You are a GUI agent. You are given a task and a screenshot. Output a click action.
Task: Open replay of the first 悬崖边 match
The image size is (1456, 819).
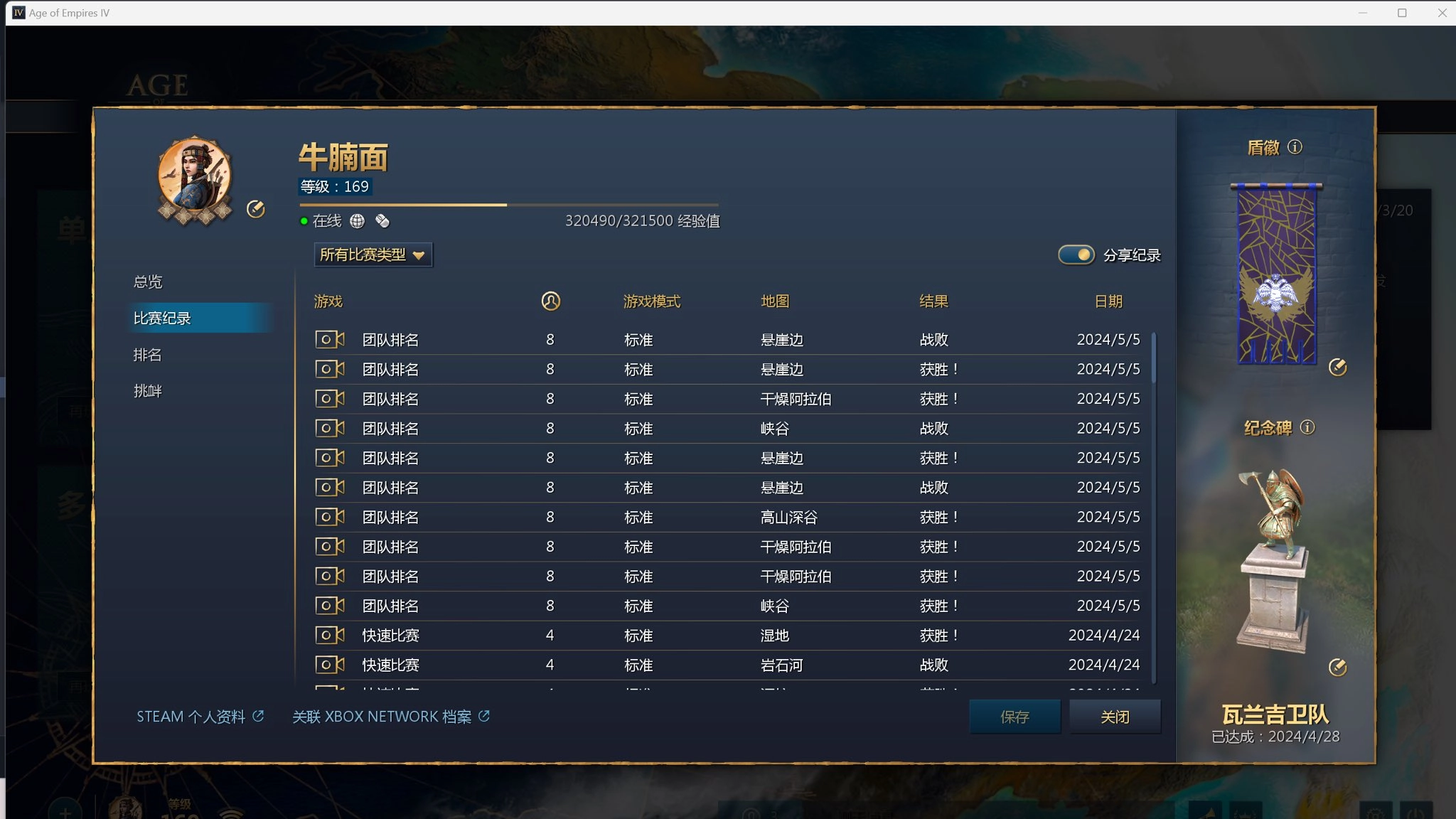click(329, 340)
